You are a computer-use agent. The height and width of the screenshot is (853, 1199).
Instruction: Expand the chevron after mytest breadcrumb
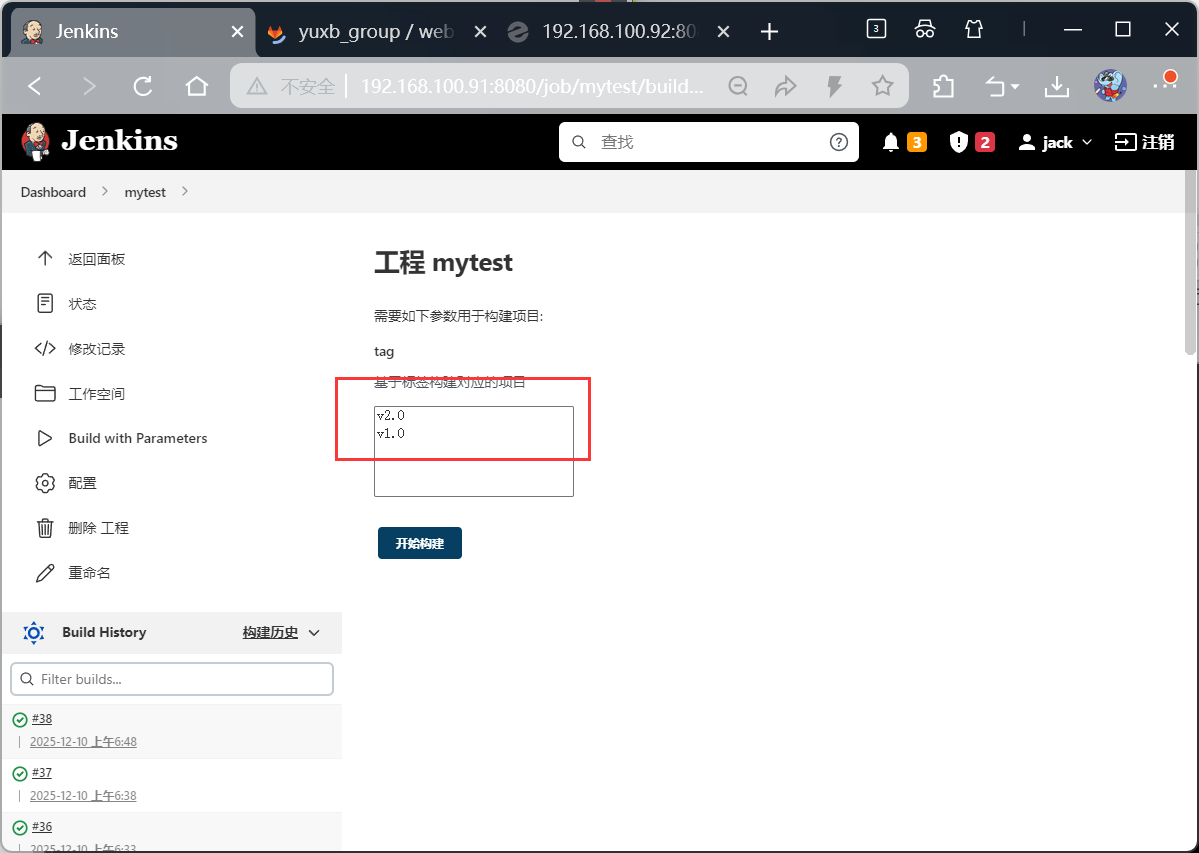coord(185,191)
